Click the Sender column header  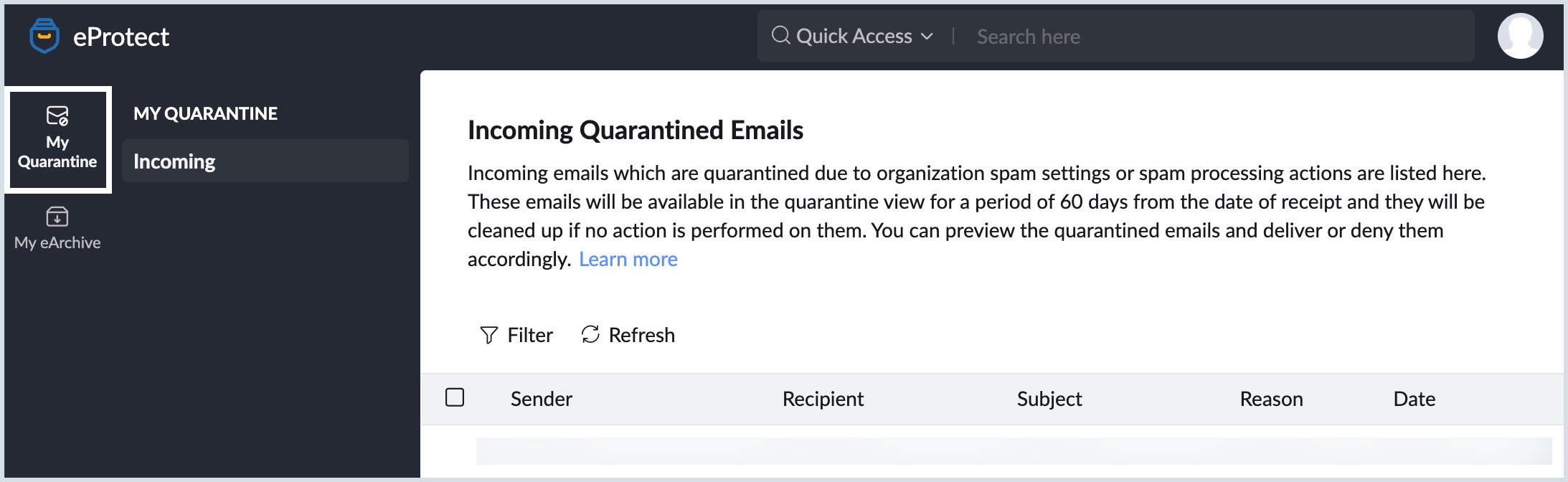pos(542,399)
